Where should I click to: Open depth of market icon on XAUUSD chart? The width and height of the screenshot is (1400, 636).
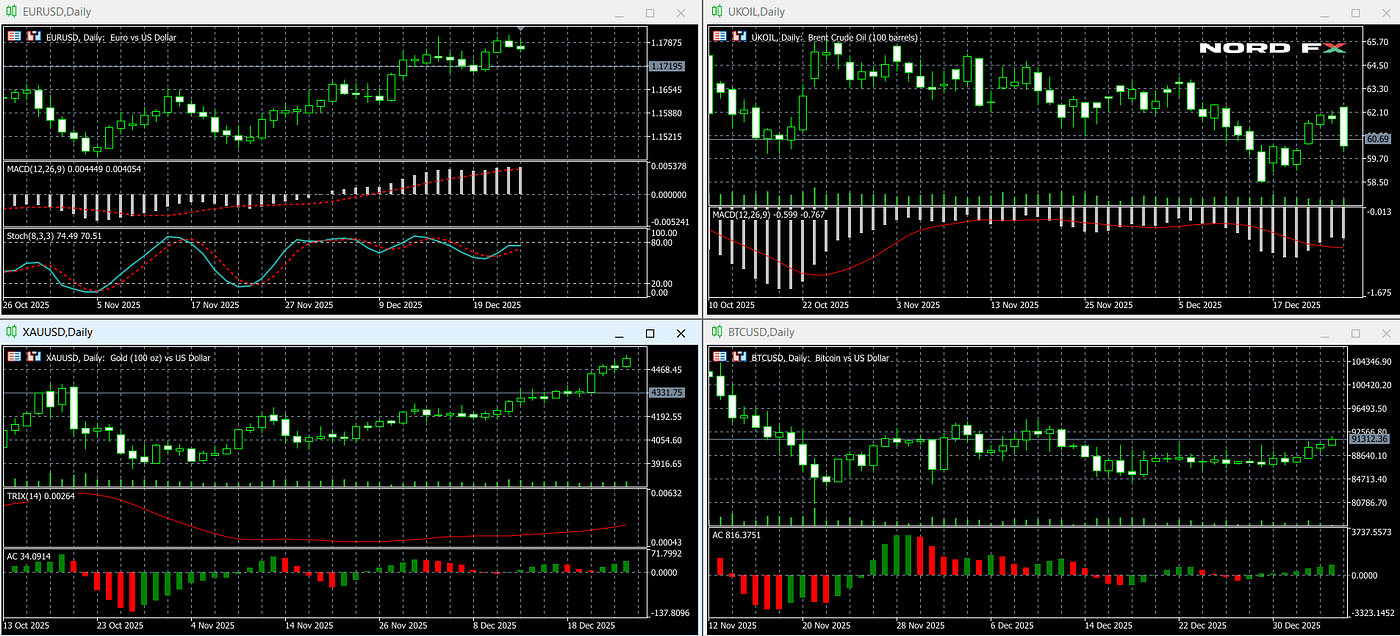[35, 357]
